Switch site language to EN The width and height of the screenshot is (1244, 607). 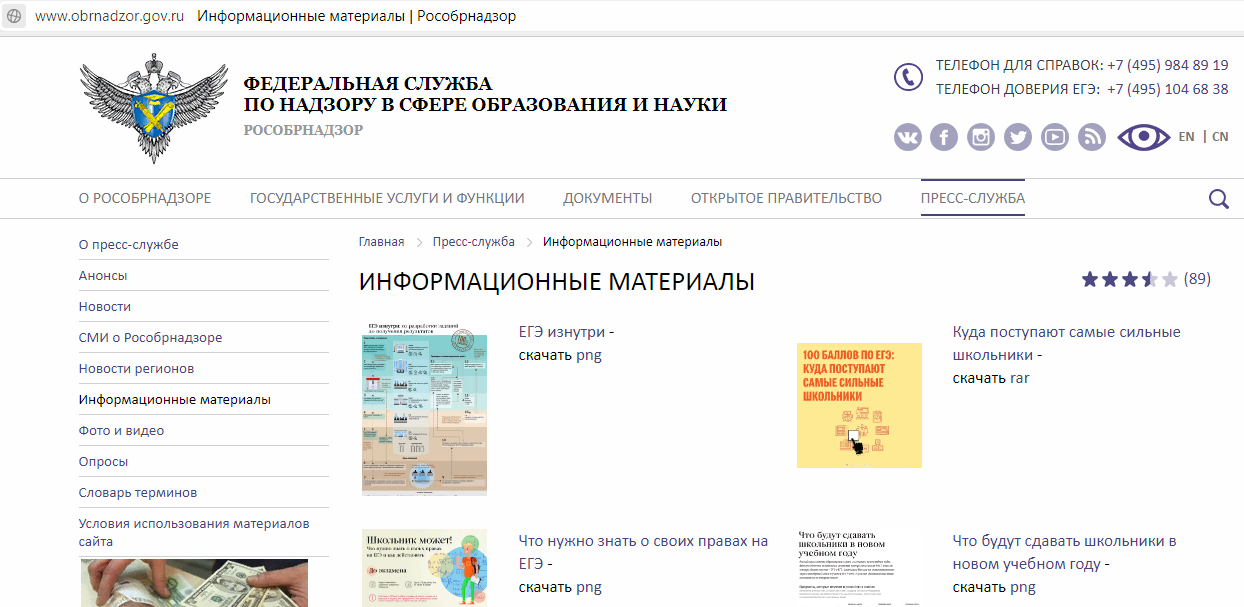click(x=1186, y=137)
